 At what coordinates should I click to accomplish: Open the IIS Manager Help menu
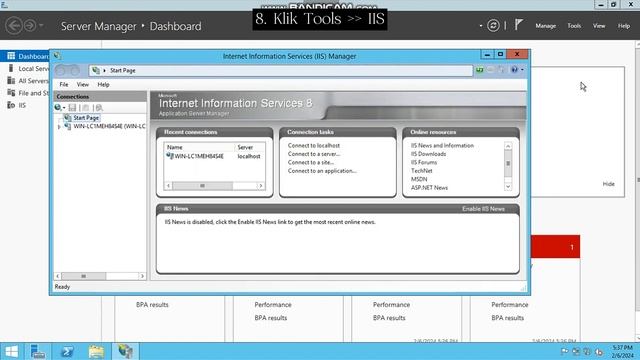(x=103, y=84)
